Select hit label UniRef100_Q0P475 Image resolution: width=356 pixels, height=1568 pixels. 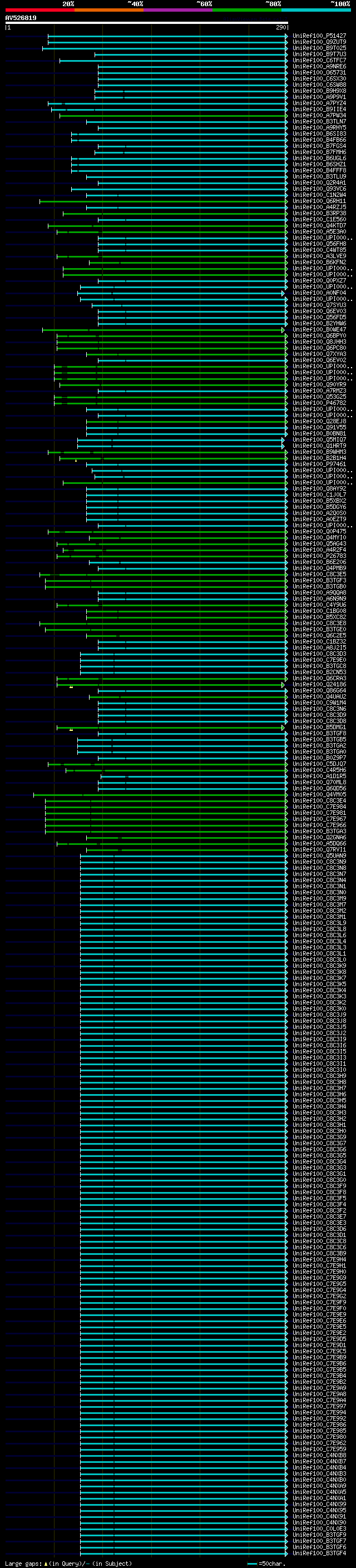point(319,531)
